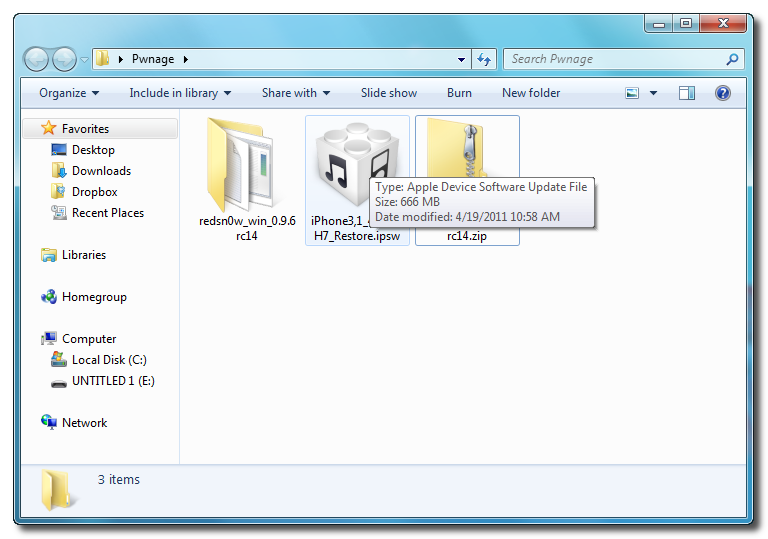Maximize the Pwnage window
This screenshot has height=539, width=768.
[x=686, y=23]
